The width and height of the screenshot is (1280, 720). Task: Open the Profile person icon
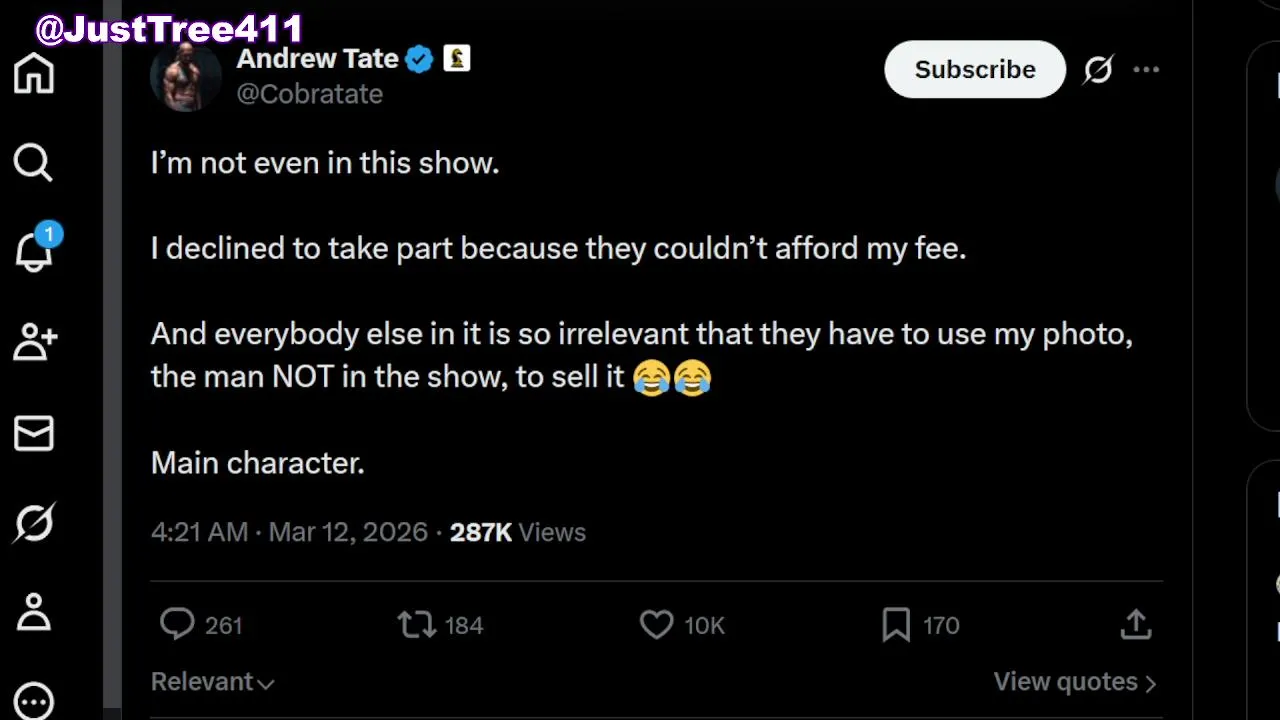click(34, 612)
